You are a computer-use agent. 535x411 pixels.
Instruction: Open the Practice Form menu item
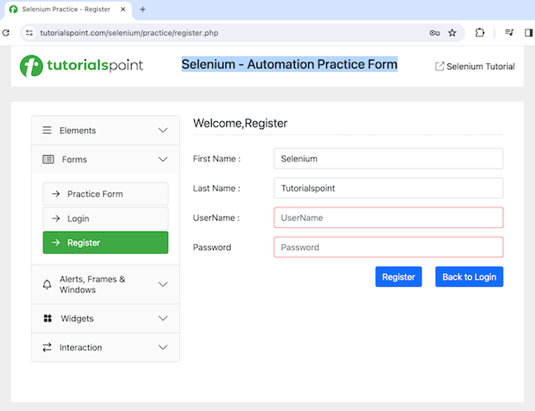point(105,194)
